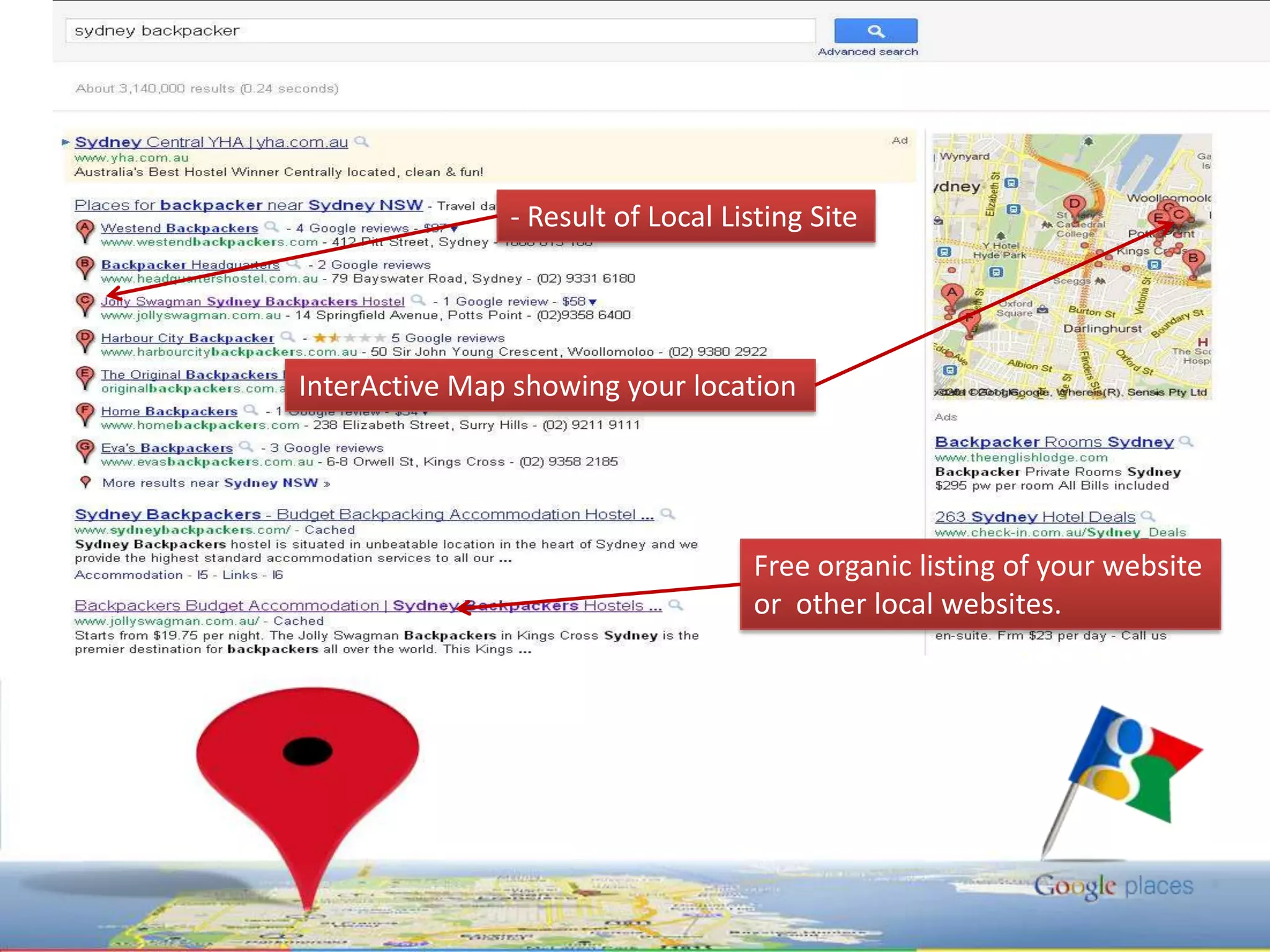Expand the $58 price dropdown arrow

click(592, 302)
